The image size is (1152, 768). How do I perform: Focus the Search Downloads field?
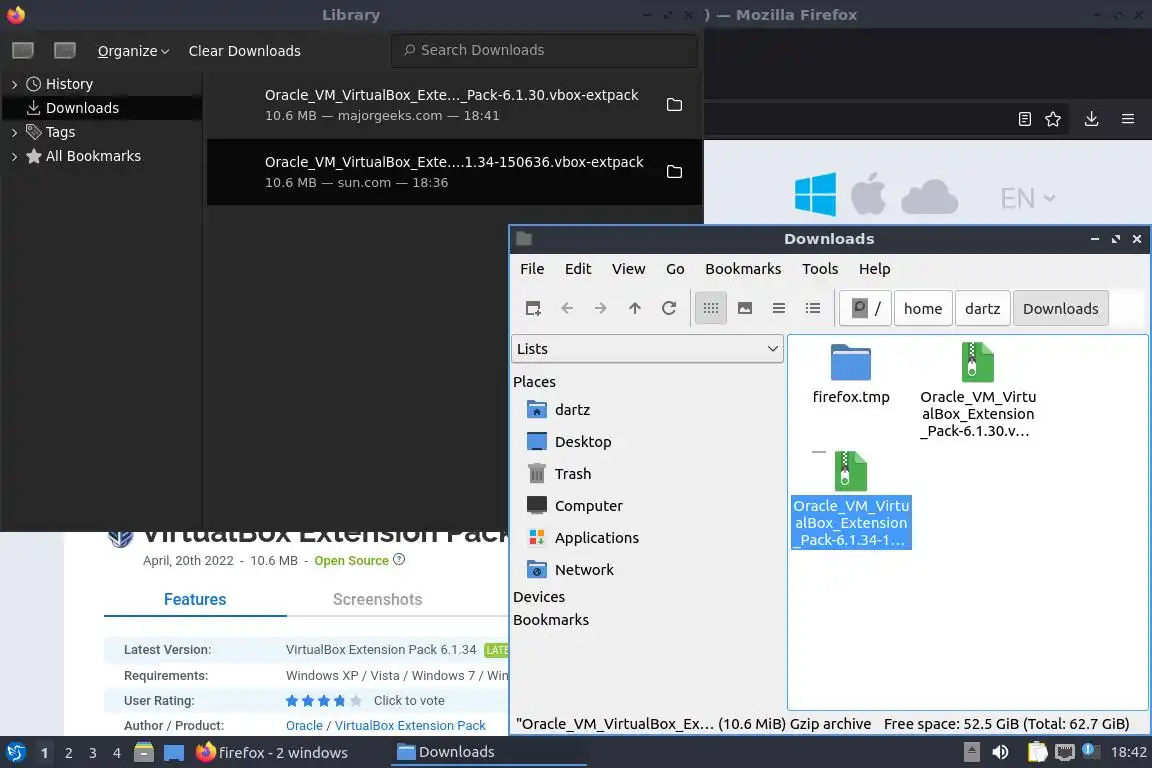click(x=544, y=50)
